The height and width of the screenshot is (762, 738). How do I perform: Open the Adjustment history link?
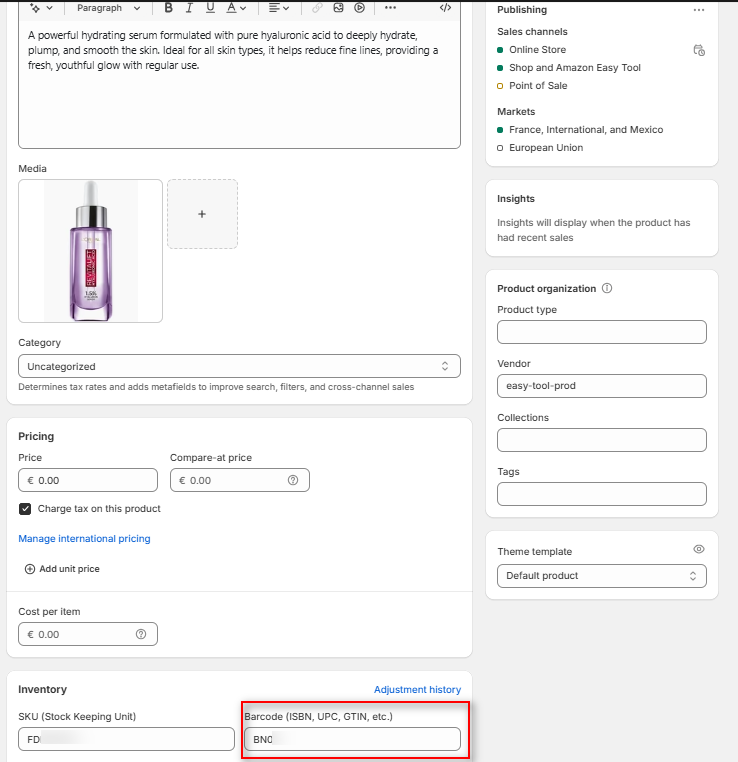tap(417, 690)
